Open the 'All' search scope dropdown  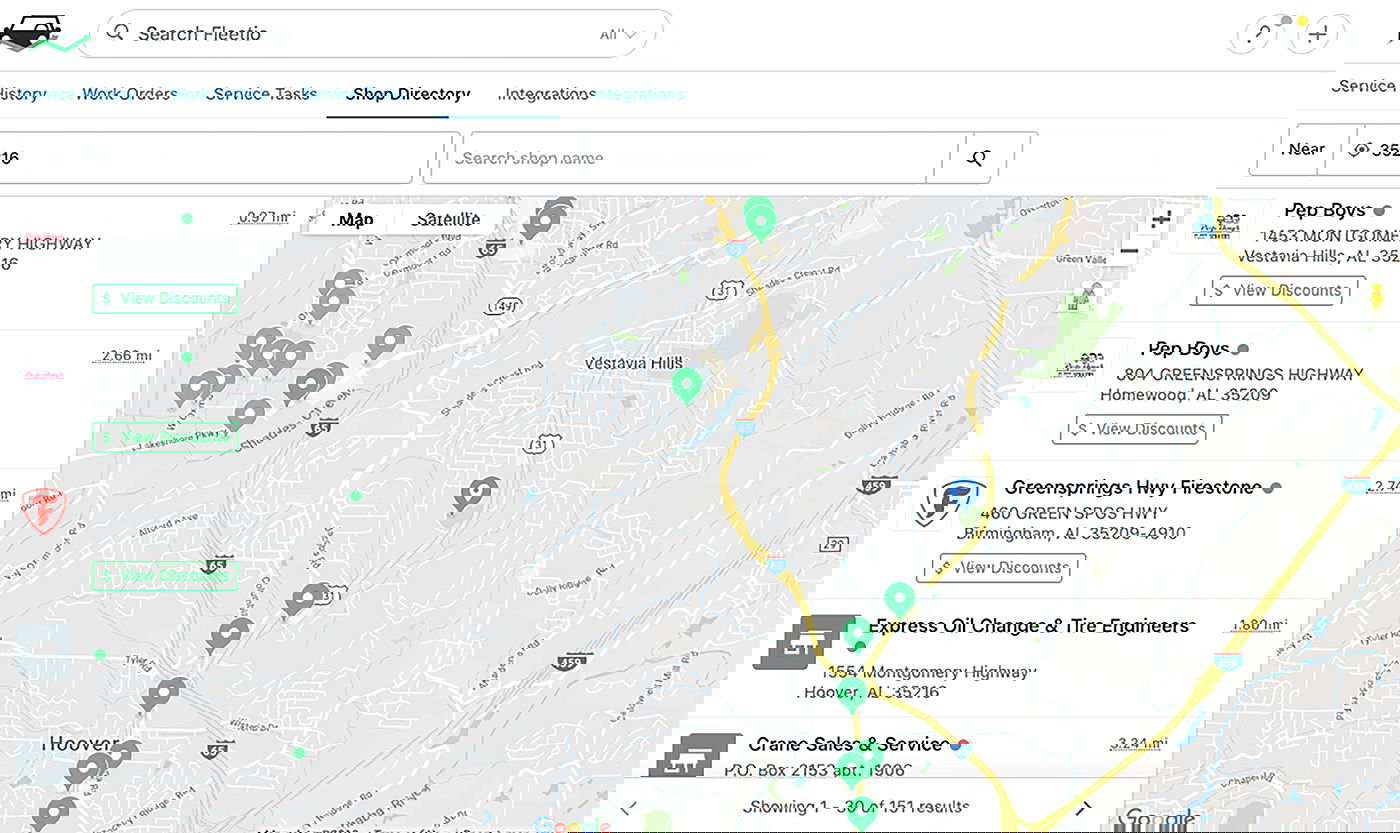pos(617,35)
